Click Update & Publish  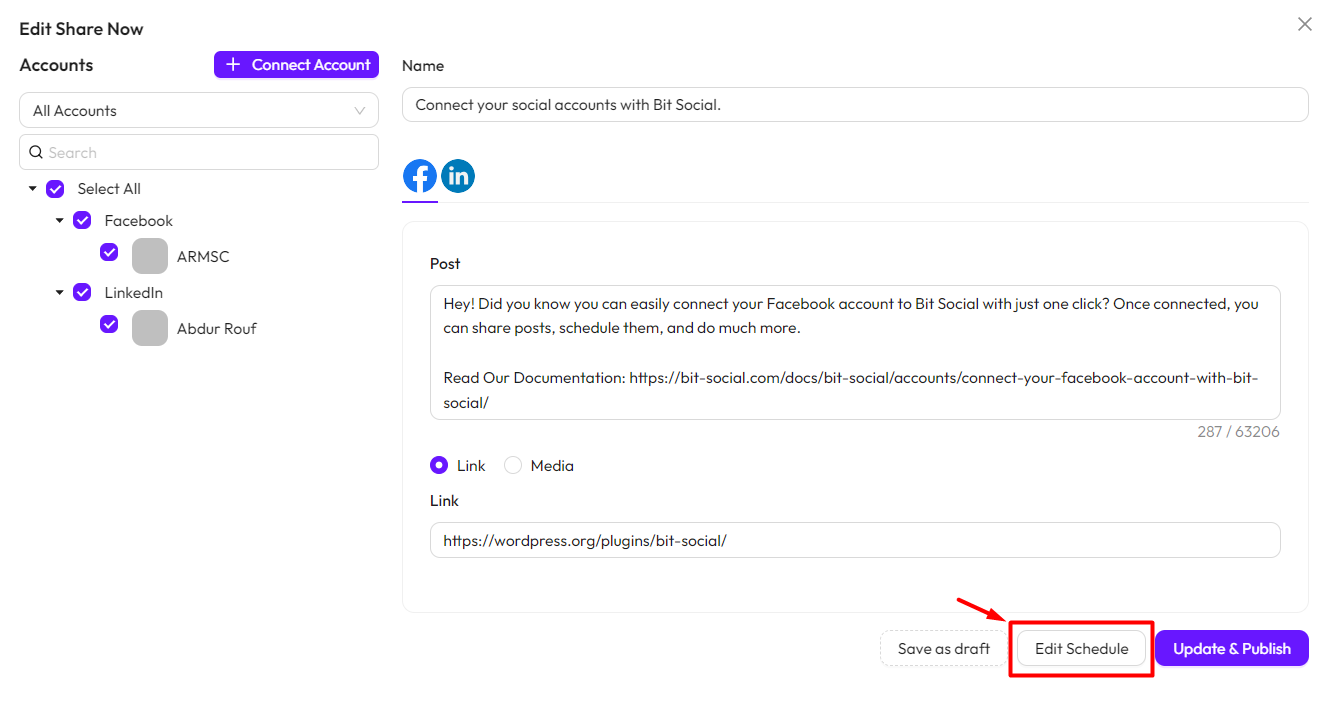1232,648
